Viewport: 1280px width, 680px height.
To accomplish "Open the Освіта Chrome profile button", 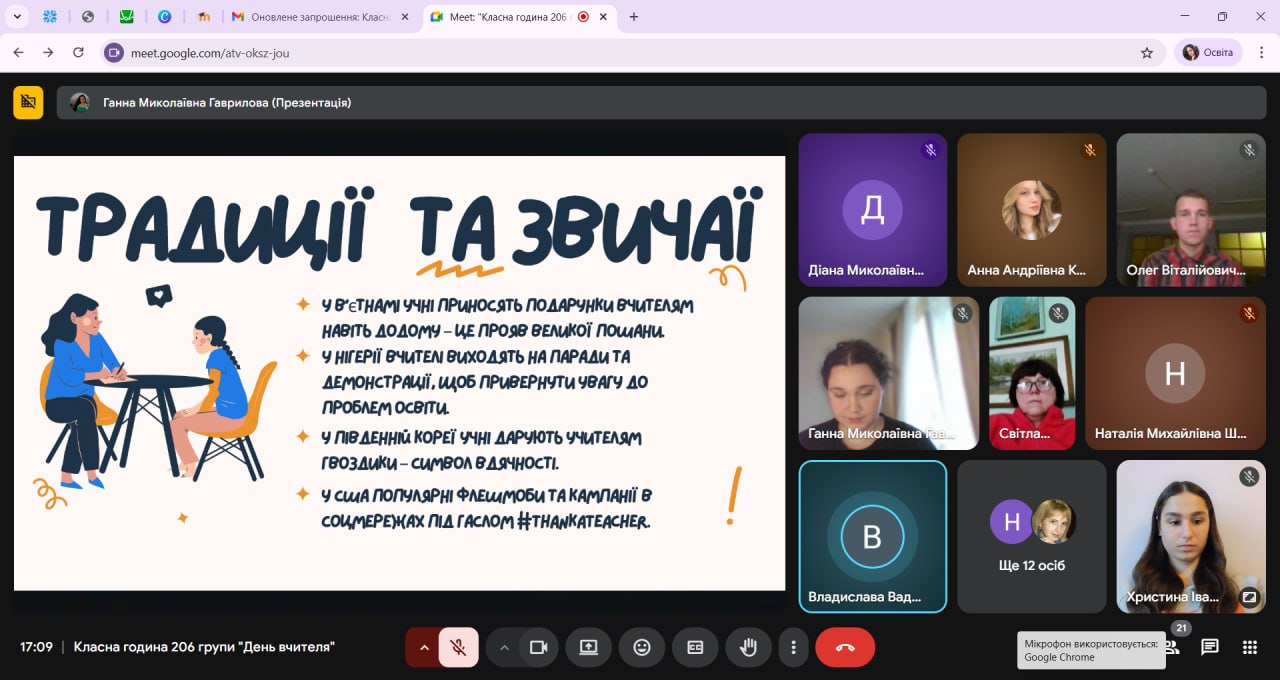I will [1208, 53].
